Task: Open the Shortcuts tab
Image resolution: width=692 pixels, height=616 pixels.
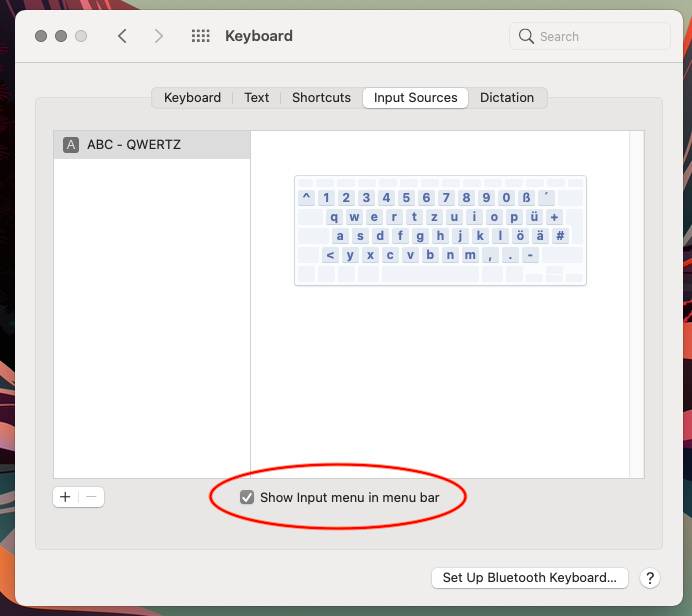Action: pyautogui.click(x=321, y=98)
